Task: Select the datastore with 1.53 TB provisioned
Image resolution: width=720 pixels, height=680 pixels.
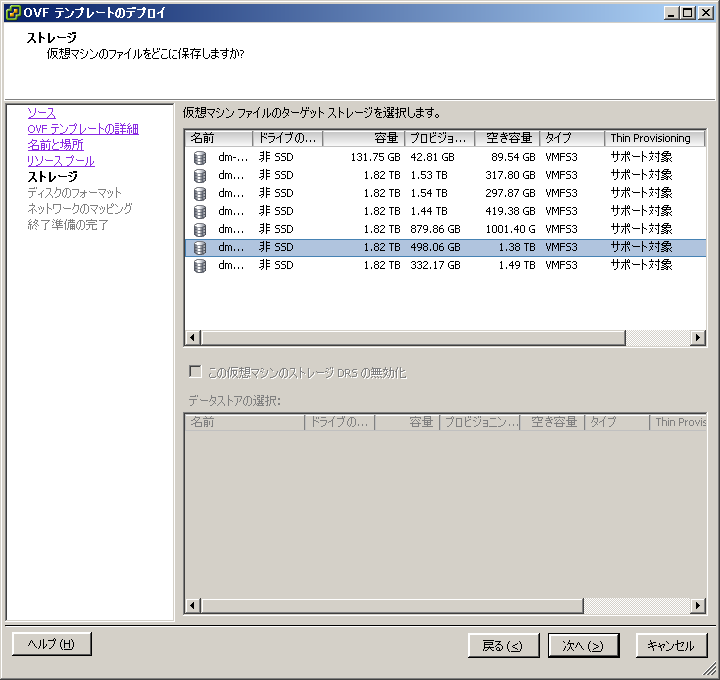Action: 445,175
